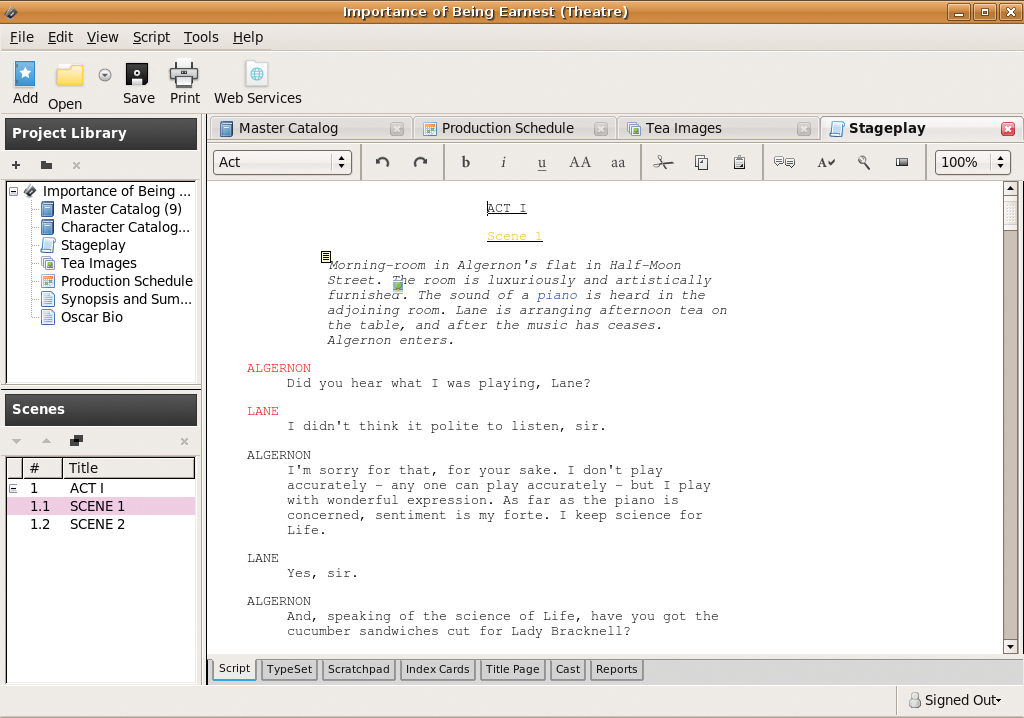Open the Help menu
This screenshot has width=1024, height=718.
tap(248, 37)
